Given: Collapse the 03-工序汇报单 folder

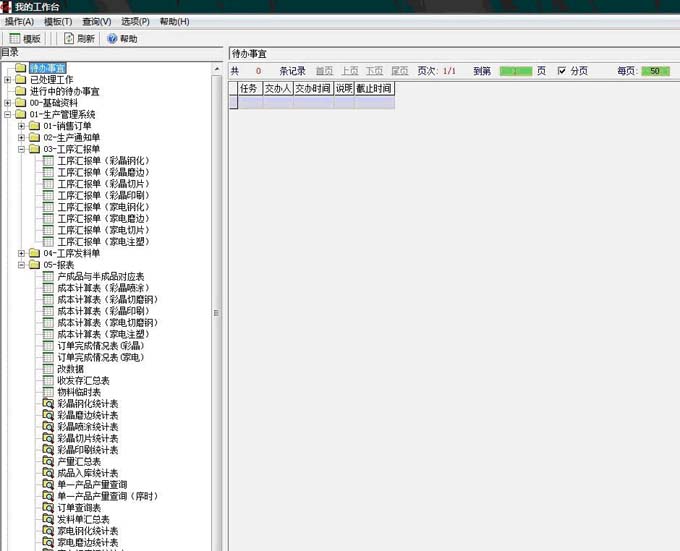Looking at the screenshot, I should point(22,149).
